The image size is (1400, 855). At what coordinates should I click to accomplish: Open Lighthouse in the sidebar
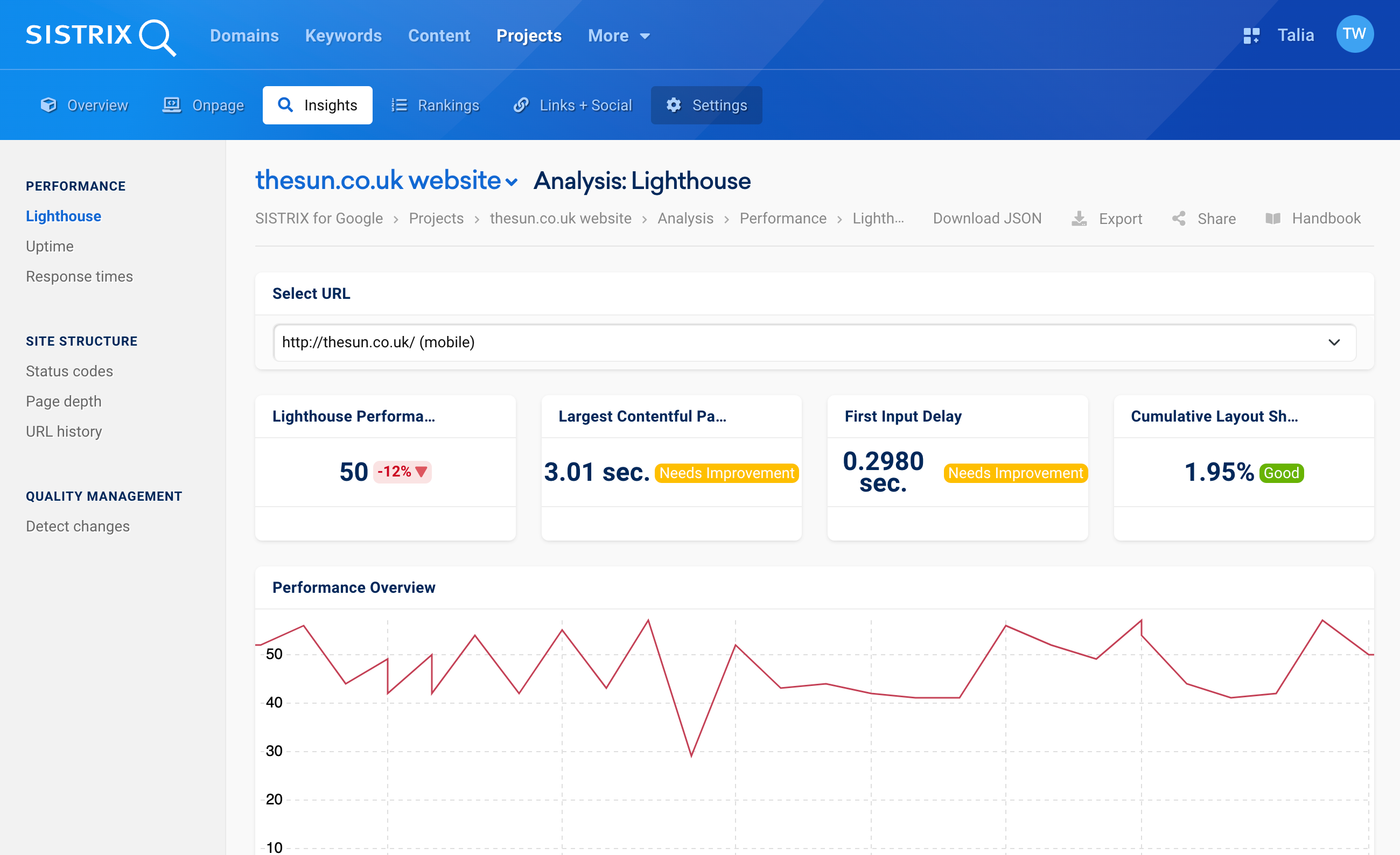point(64,216)
